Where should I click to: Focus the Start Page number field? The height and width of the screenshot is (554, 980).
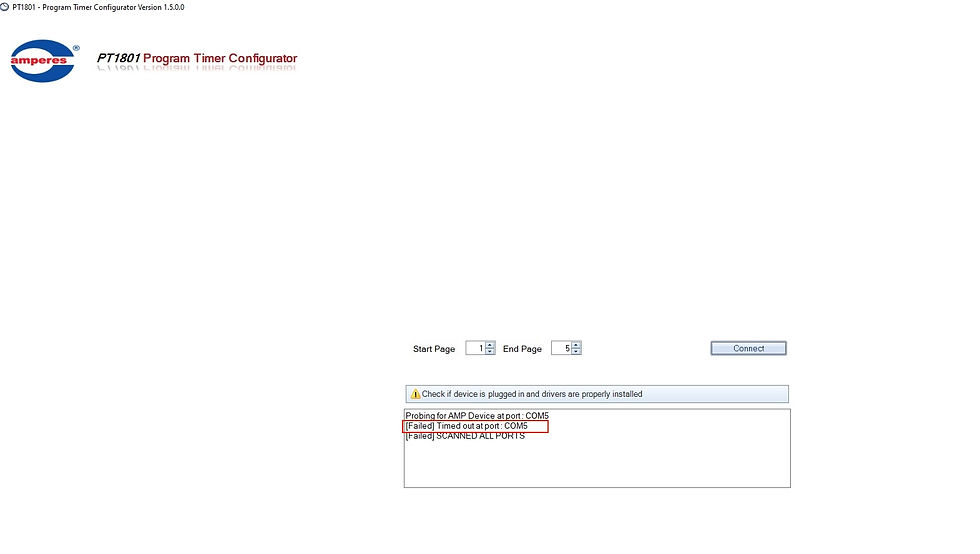[476, 348]
